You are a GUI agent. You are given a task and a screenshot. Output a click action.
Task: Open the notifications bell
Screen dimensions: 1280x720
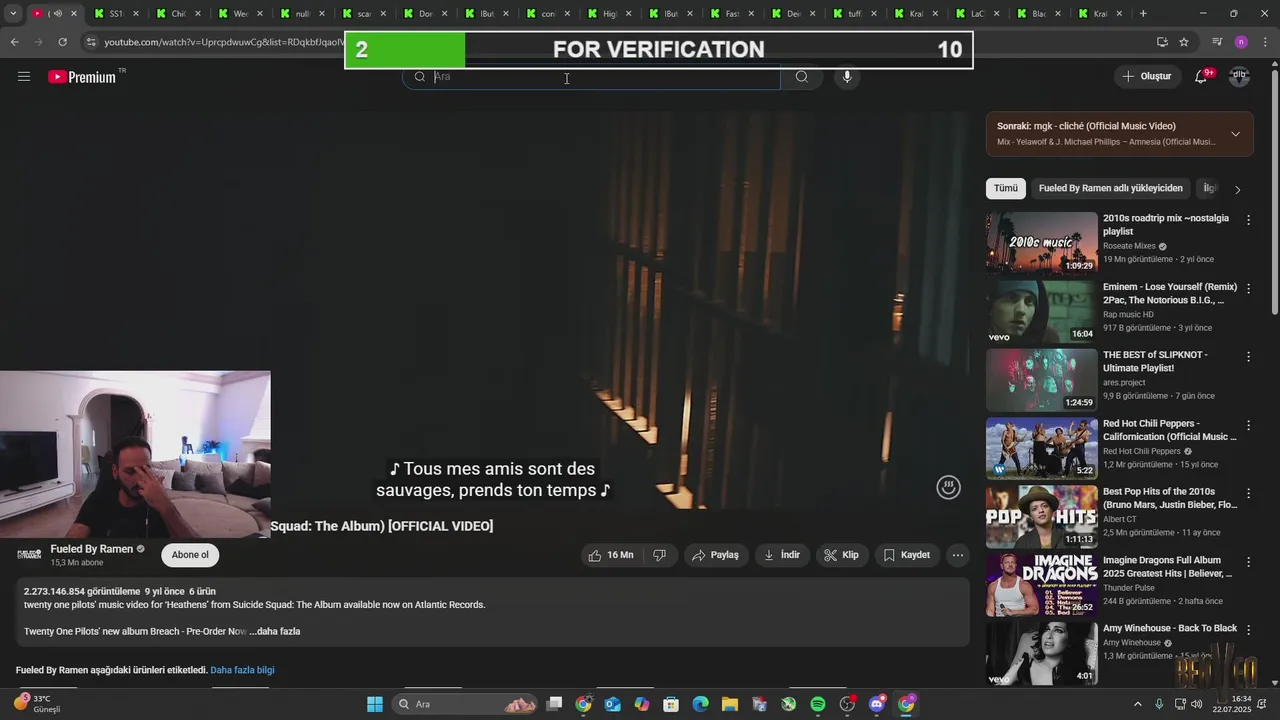pos(1202,77)
